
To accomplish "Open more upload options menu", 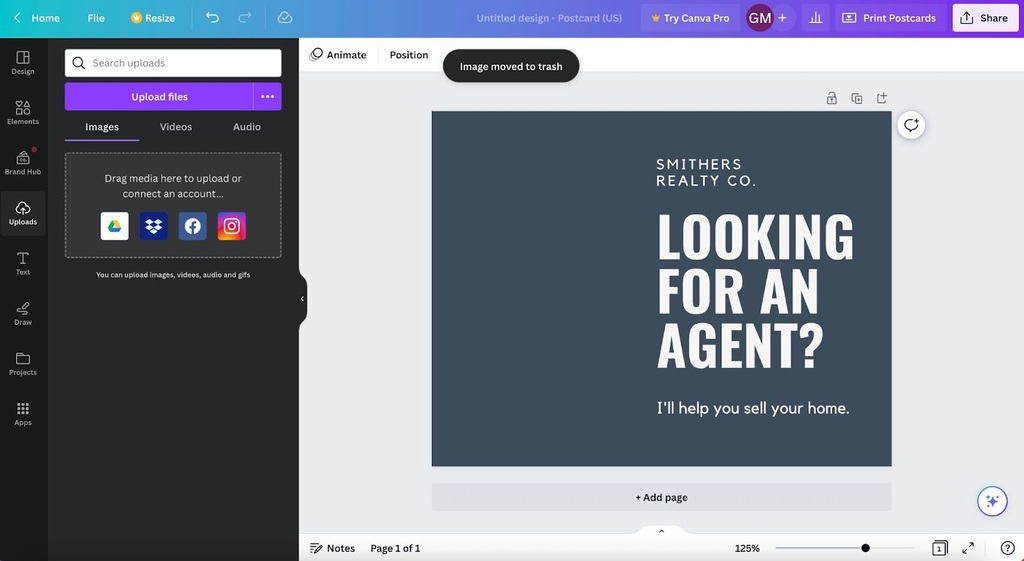I will click(x=268, y=97).
